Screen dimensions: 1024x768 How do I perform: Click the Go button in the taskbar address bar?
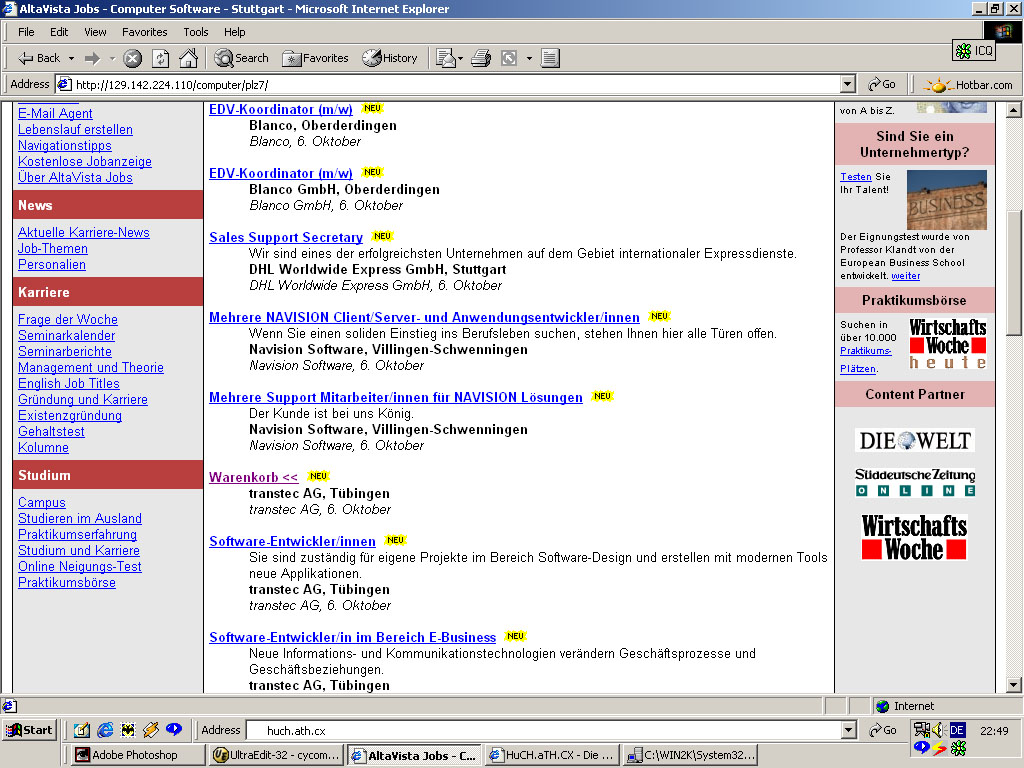882,730
